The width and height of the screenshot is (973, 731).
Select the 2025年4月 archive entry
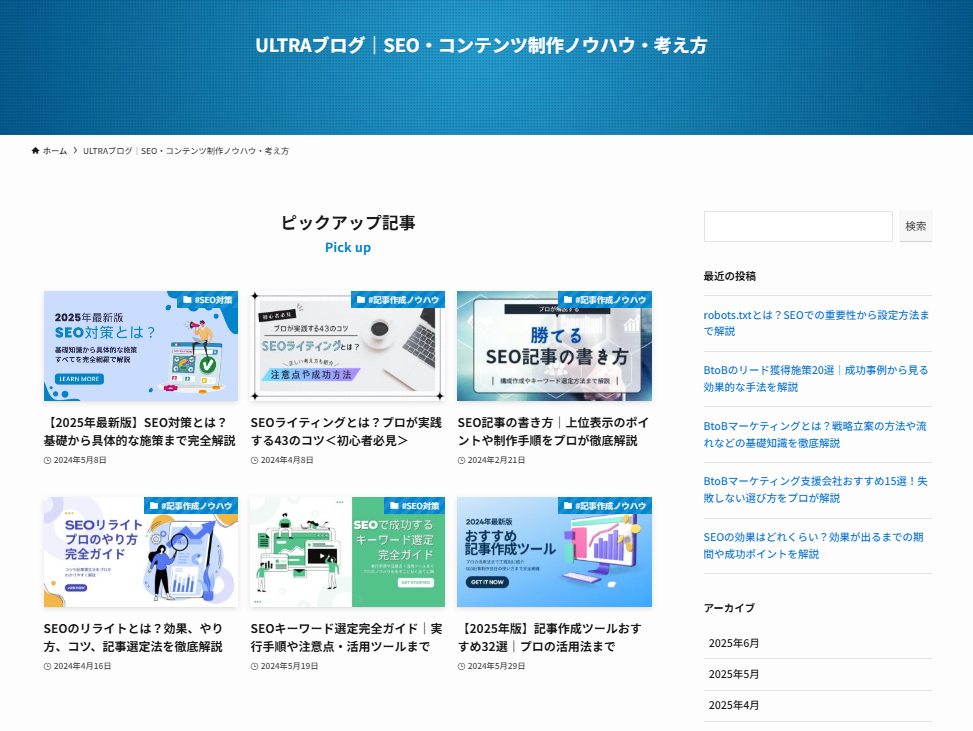734,705
